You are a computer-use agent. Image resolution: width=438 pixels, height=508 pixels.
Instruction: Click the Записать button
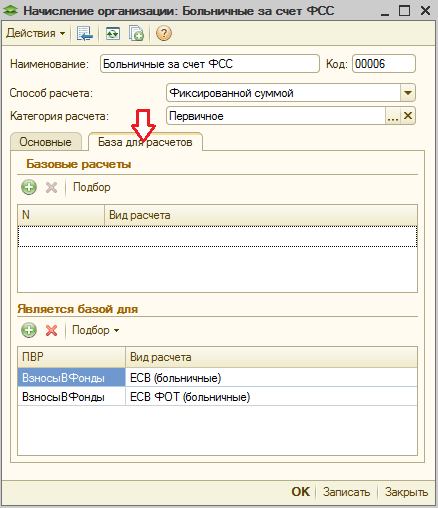[x=346, y=492]
